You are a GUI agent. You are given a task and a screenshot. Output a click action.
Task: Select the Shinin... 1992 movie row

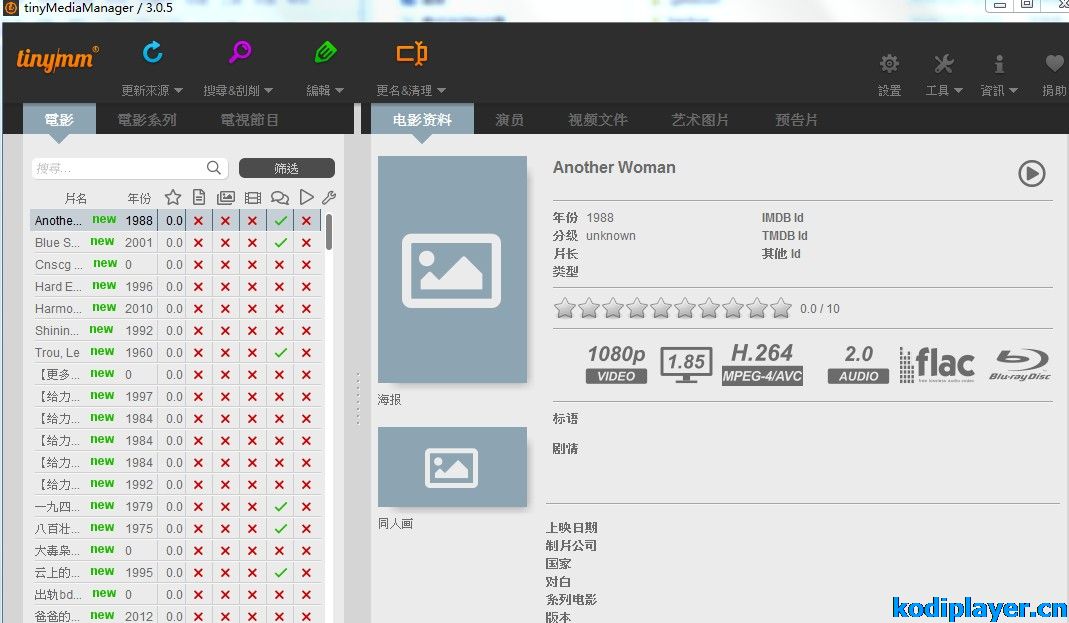[x=176, y=331]
